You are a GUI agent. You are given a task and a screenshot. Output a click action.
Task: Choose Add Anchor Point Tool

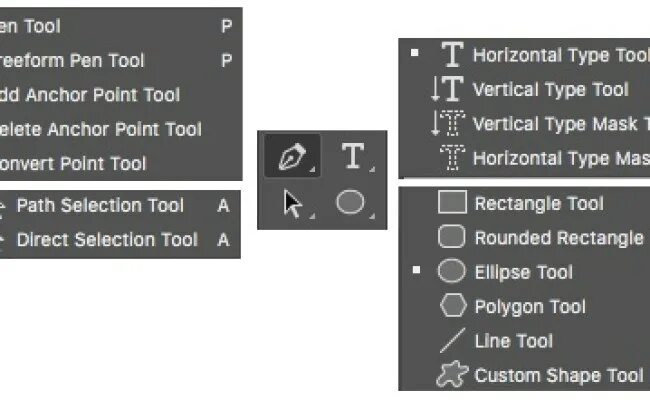[x=90, y=95]
